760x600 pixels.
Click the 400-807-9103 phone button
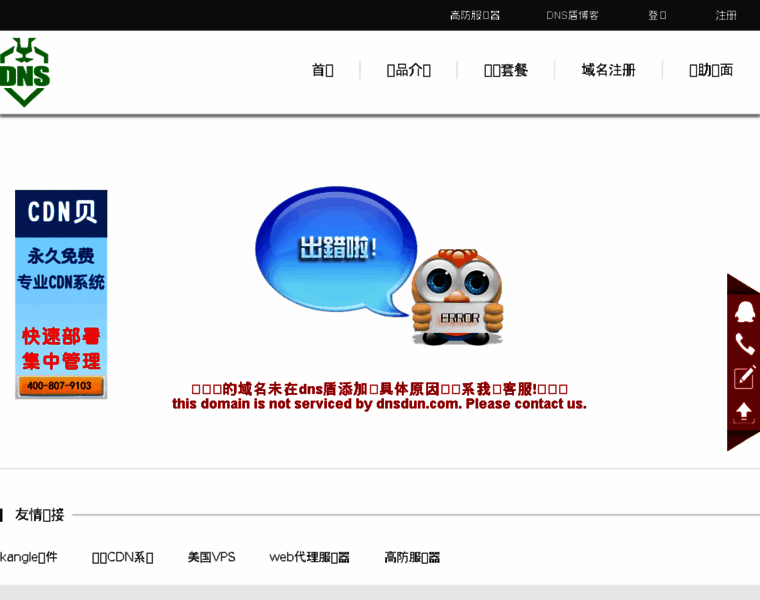pos(61,386)
